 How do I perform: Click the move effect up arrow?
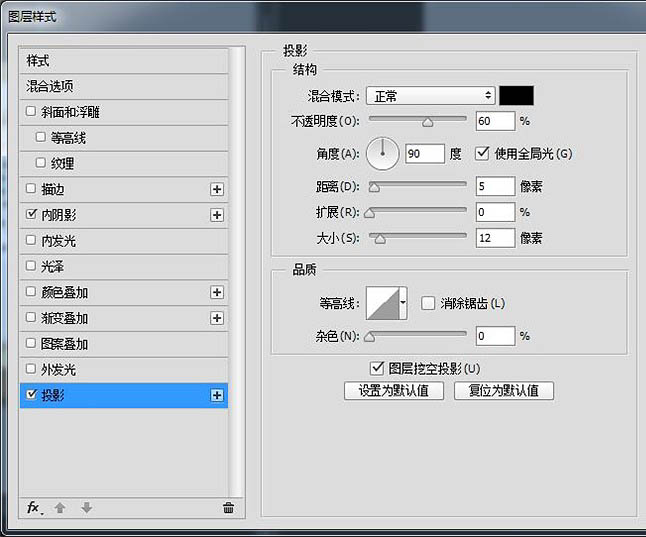[60, 508]
